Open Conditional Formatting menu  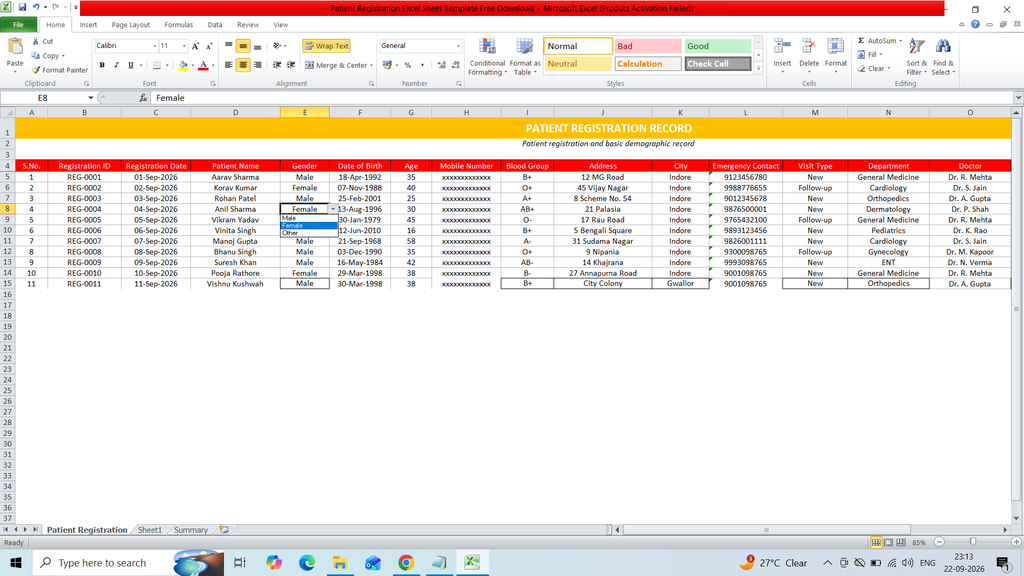pyautogui.click(x=487, y=57)
